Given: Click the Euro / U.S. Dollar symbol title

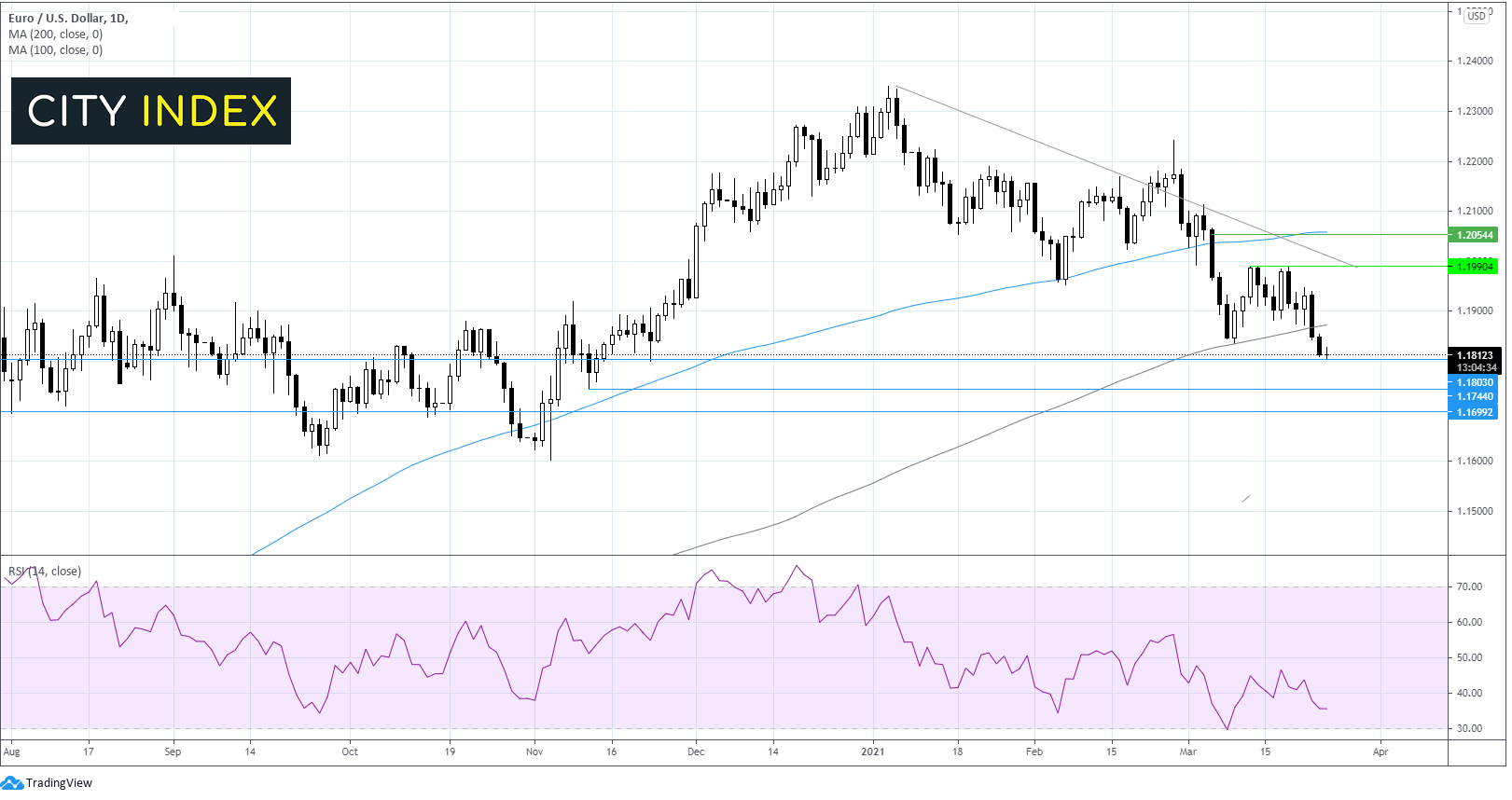Looking at the screenshot, I should [x=68, y=19].
